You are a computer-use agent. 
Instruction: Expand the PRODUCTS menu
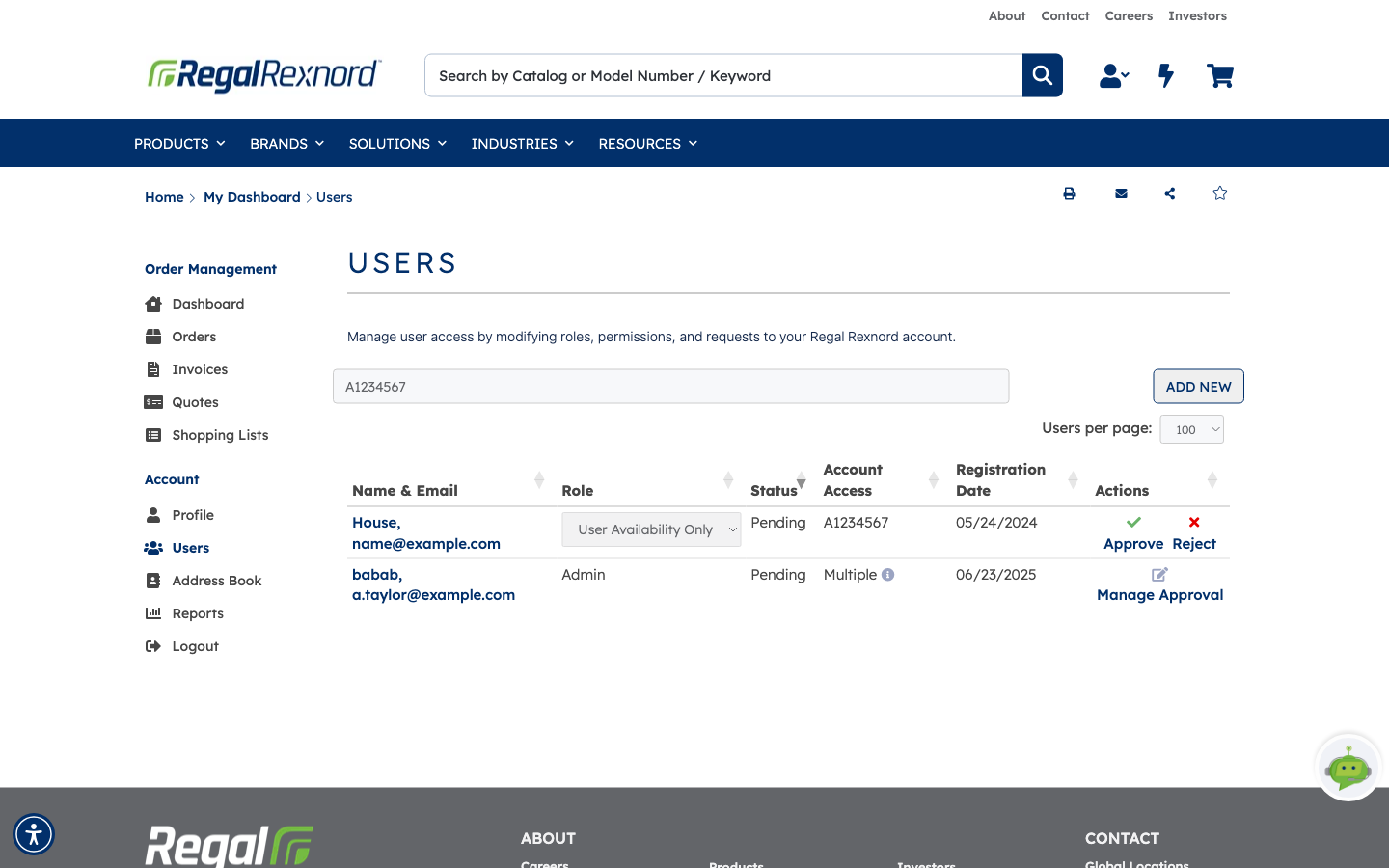coord(179,144)
